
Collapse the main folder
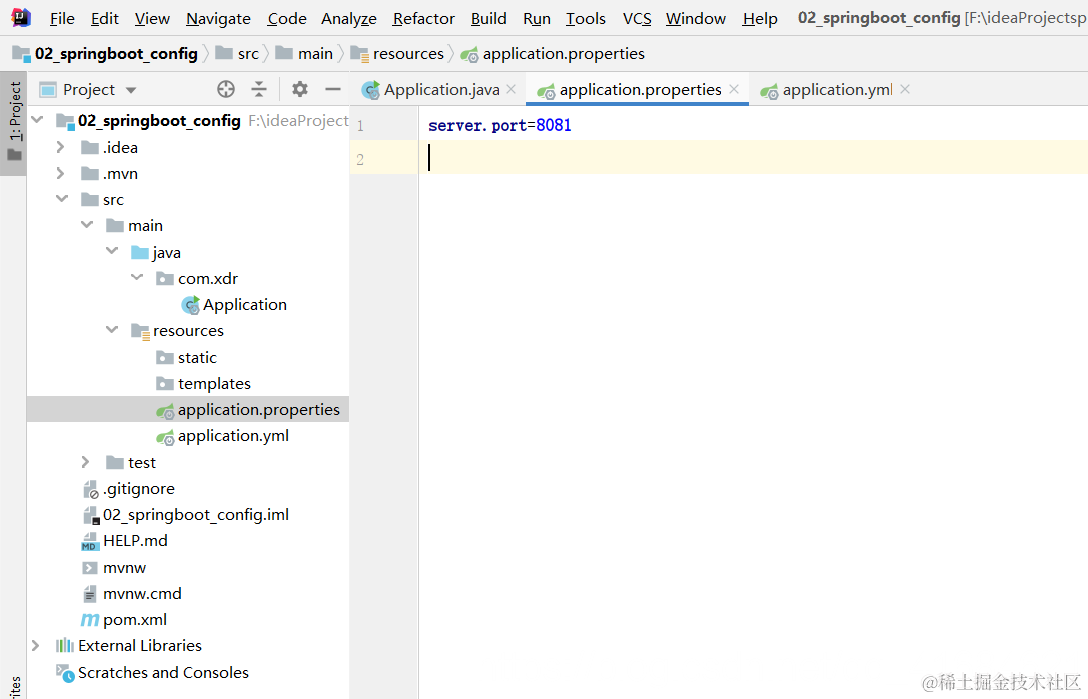point(87,224)
